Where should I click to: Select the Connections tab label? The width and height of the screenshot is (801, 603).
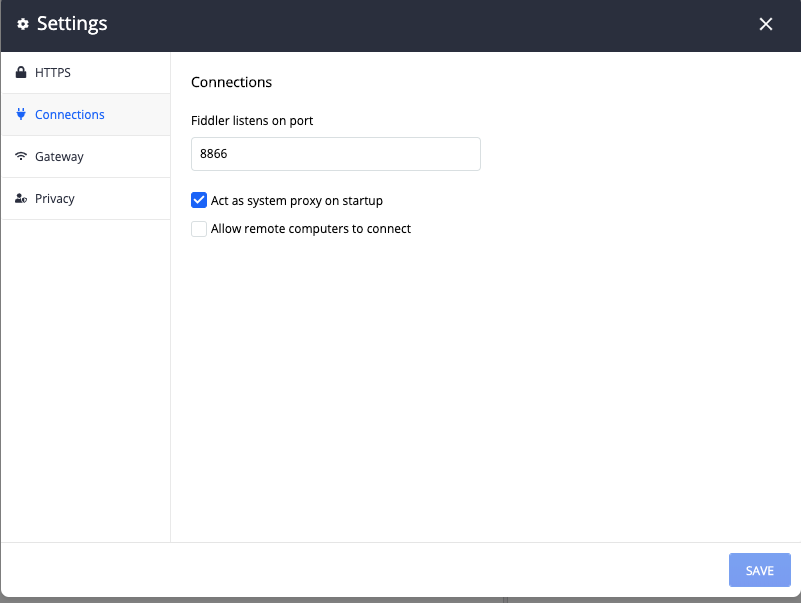tap(69, 115)
